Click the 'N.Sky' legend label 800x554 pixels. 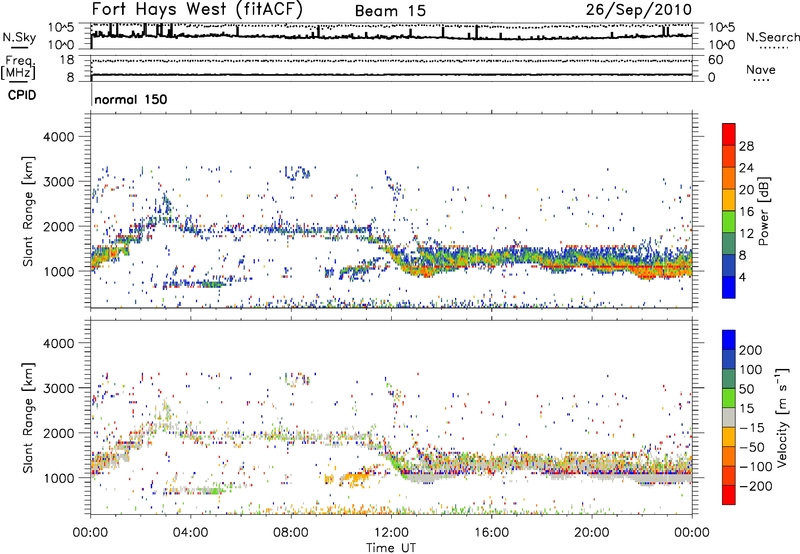19,37
